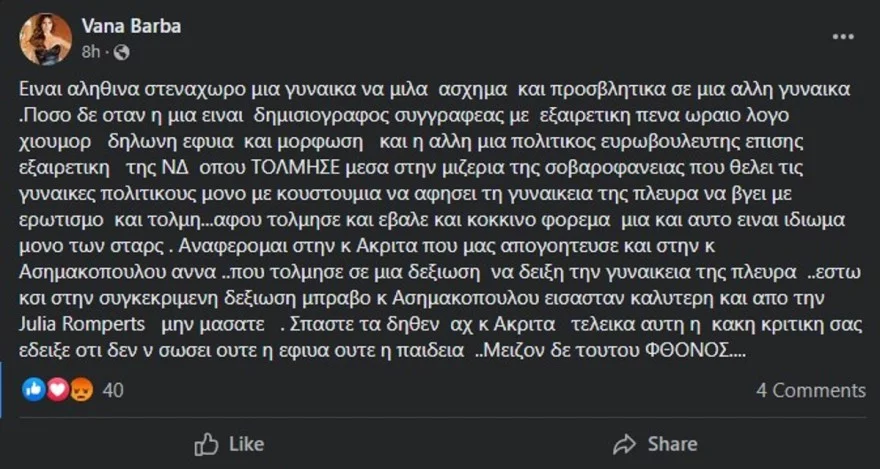The height and width of the screenshot is (469, 880).
Task: Open the three-dots post options menu
Action: pos(843,37)
